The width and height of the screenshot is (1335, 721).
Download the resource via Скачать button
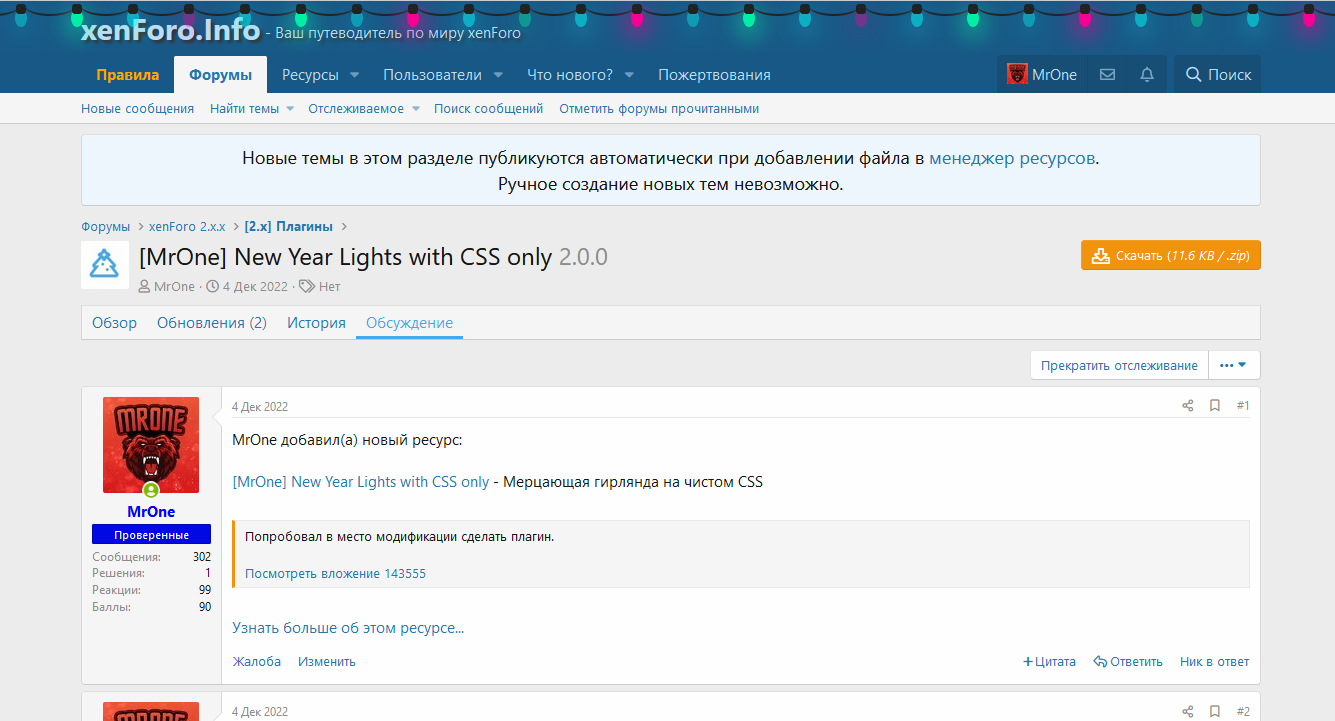click(1170, 255)
